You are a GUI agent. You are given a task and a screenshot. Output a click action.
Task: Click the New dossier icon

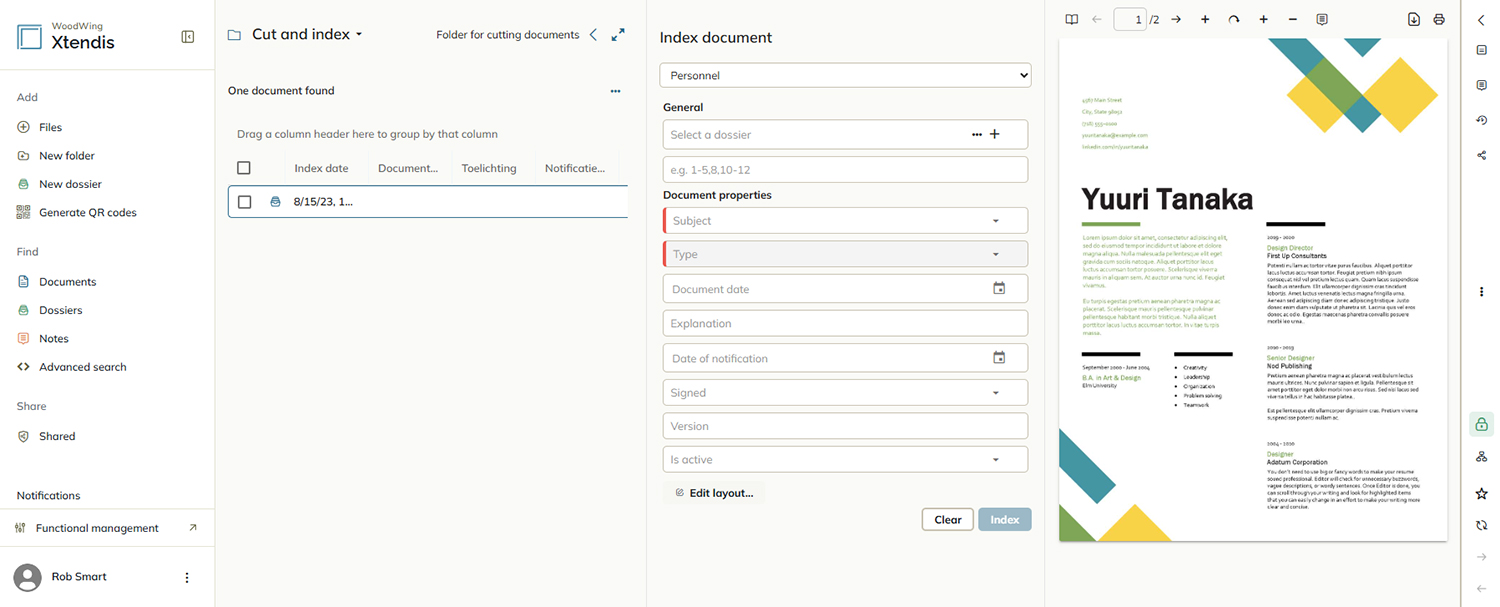tap(24, 184)
